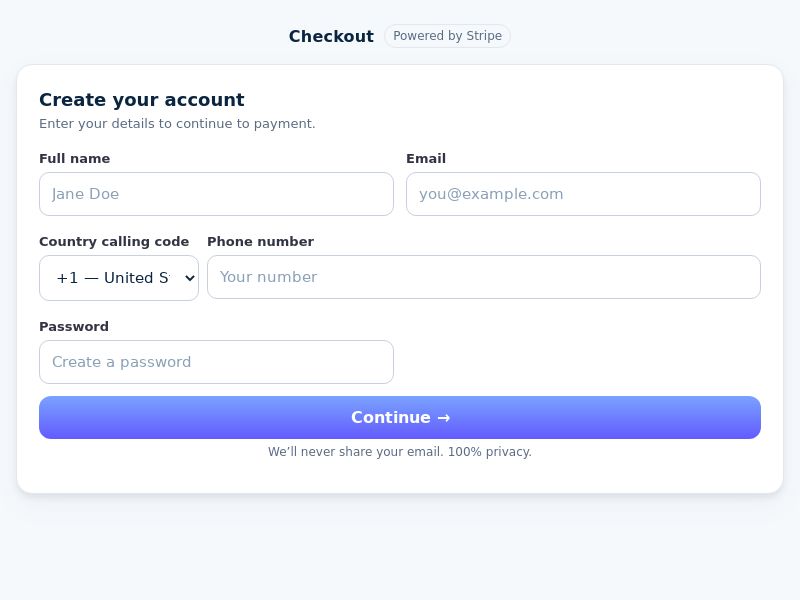Select the Full name label
Image resolution: width=800 pixels, height=600 pixels.
pos(74,159)
